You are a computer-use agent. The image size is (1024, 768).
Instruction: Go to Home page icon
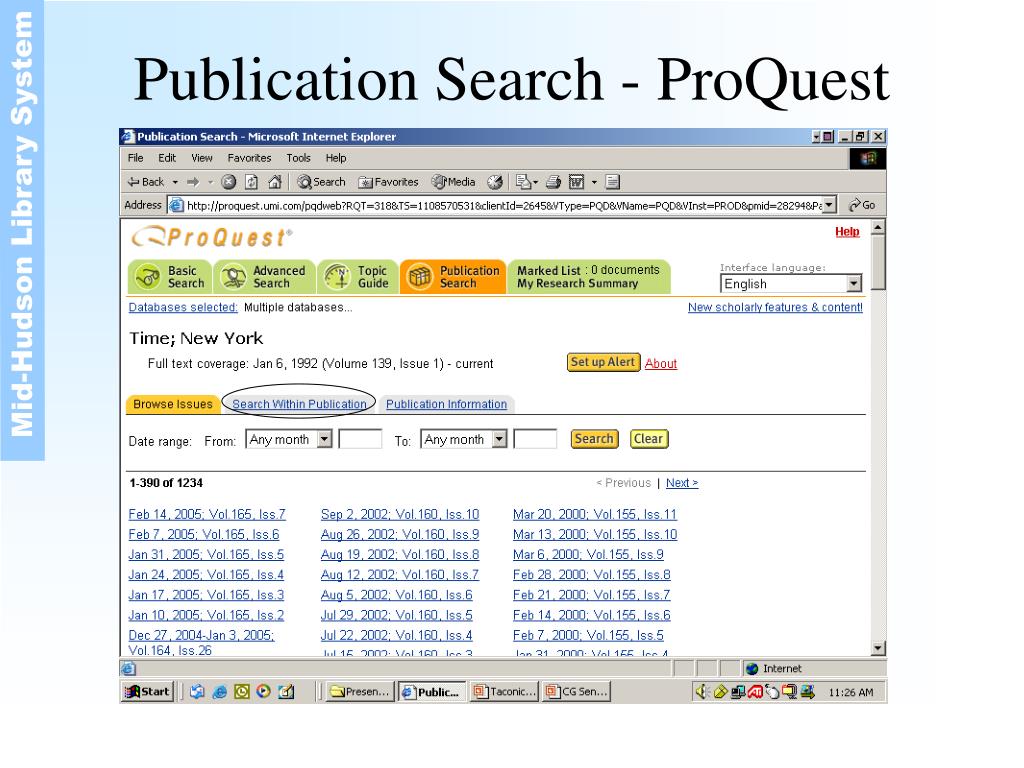[275, 182]
